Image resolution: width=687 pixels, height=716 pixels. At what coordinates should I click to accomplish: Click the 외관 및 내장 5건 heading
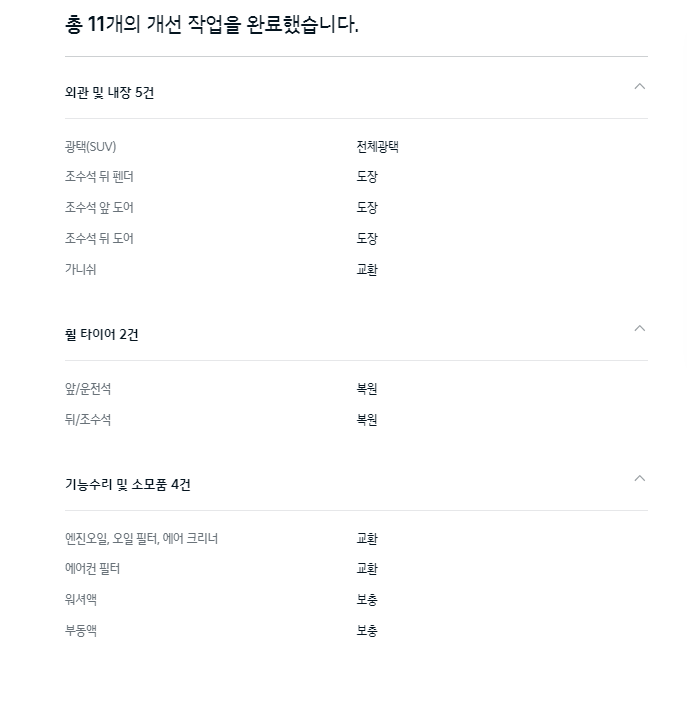(109, 93)
